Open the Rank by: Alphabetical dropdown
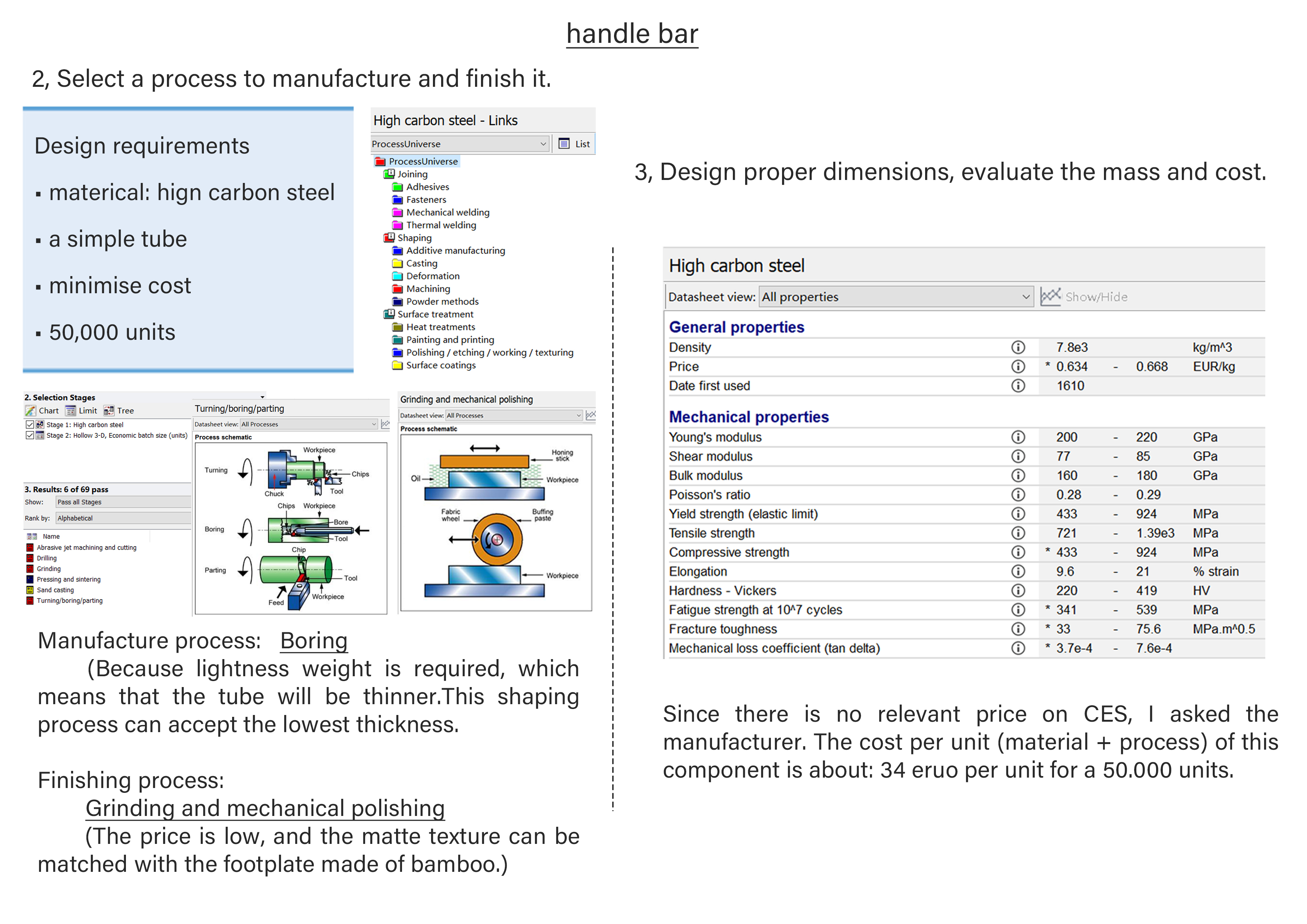 124,518
